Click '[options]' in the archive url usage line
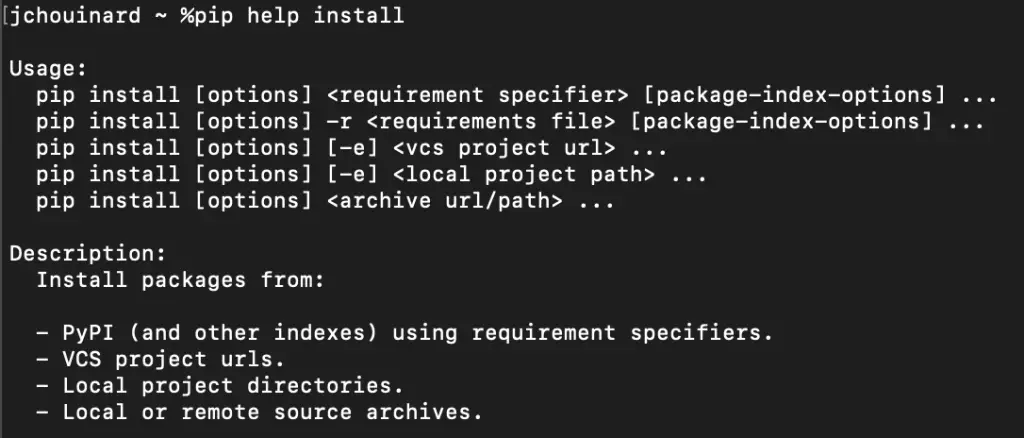The width and height of the screenshot is (1024, 438). point(253,200)
